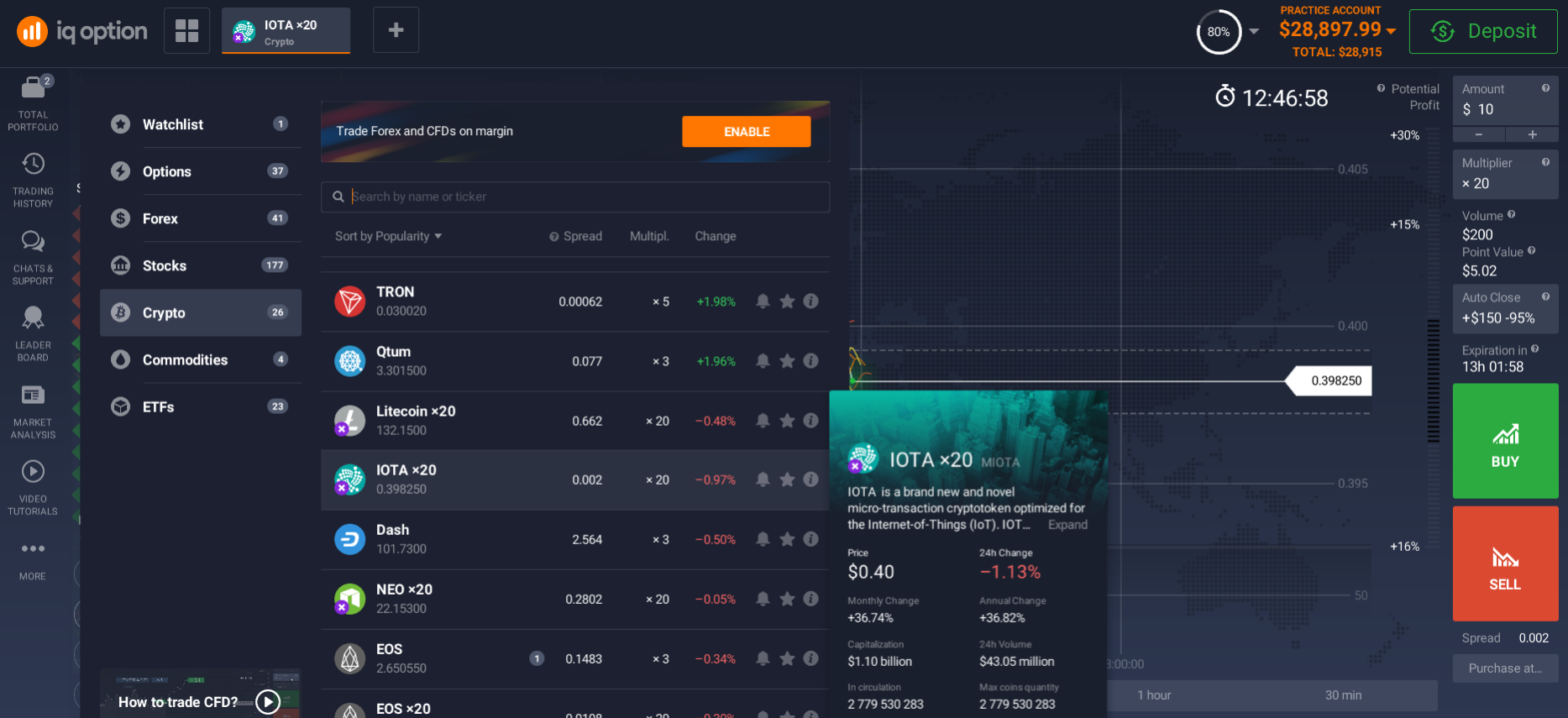Click the iq option logo
1568x718 pixels.
pos(82,32)
